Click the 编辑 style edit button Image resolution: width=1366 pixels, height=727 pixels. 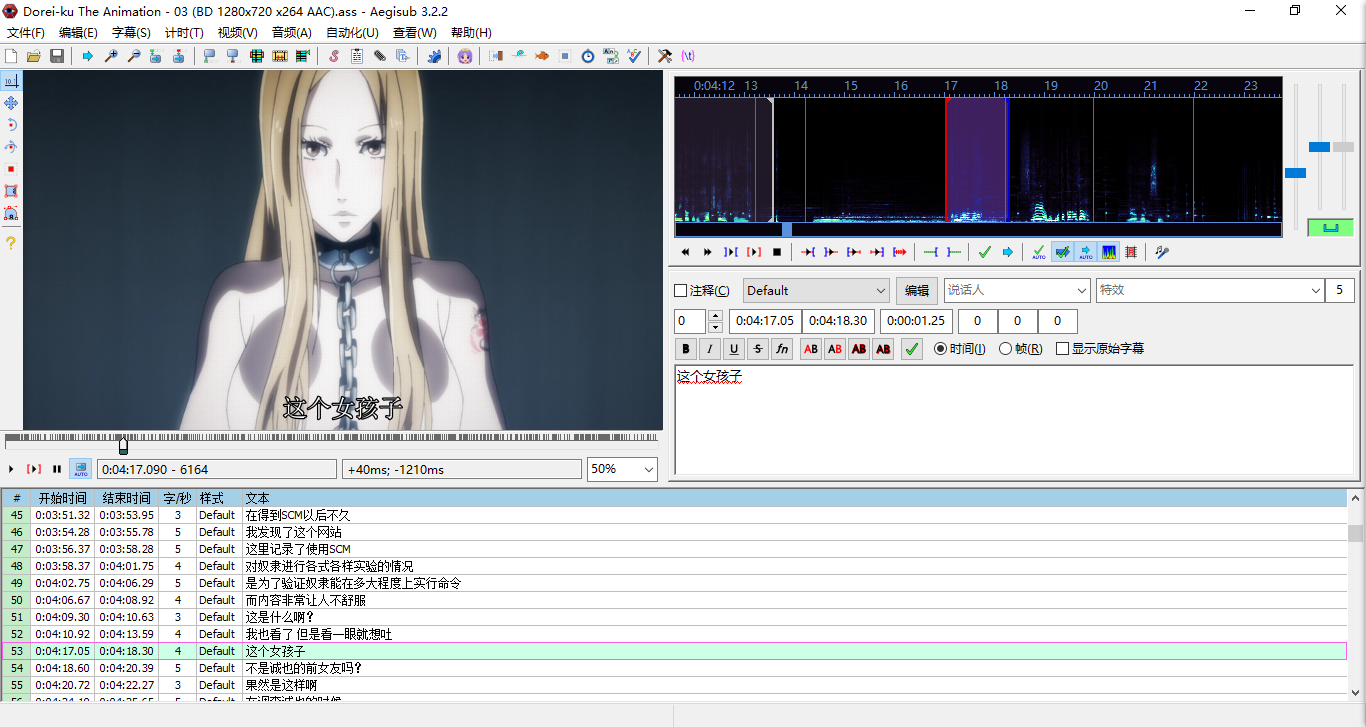[x=917, y=291]
